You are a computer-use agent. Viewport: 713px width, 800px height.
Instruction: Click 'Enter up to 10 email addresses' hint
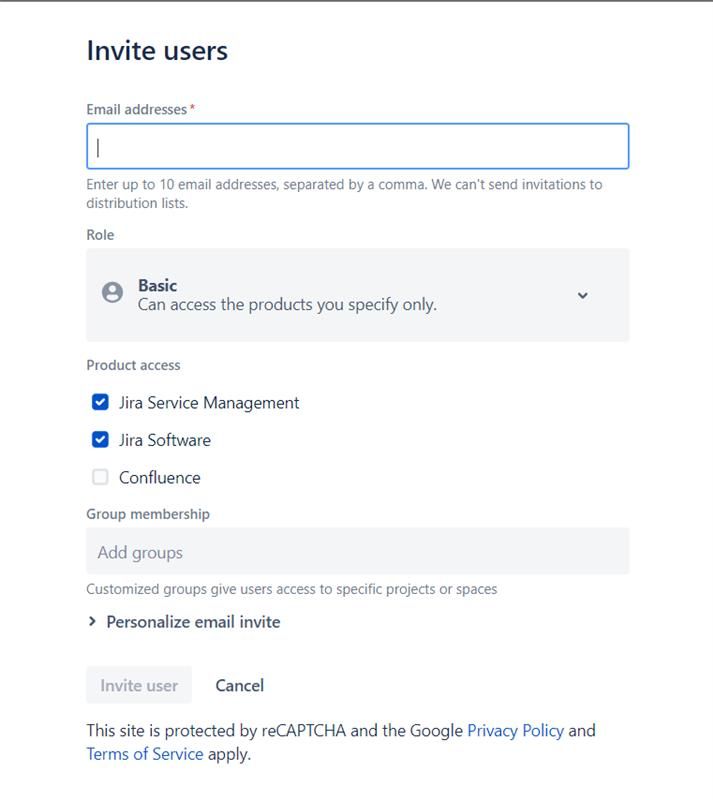pyautogui.click(x=344, y=193)
